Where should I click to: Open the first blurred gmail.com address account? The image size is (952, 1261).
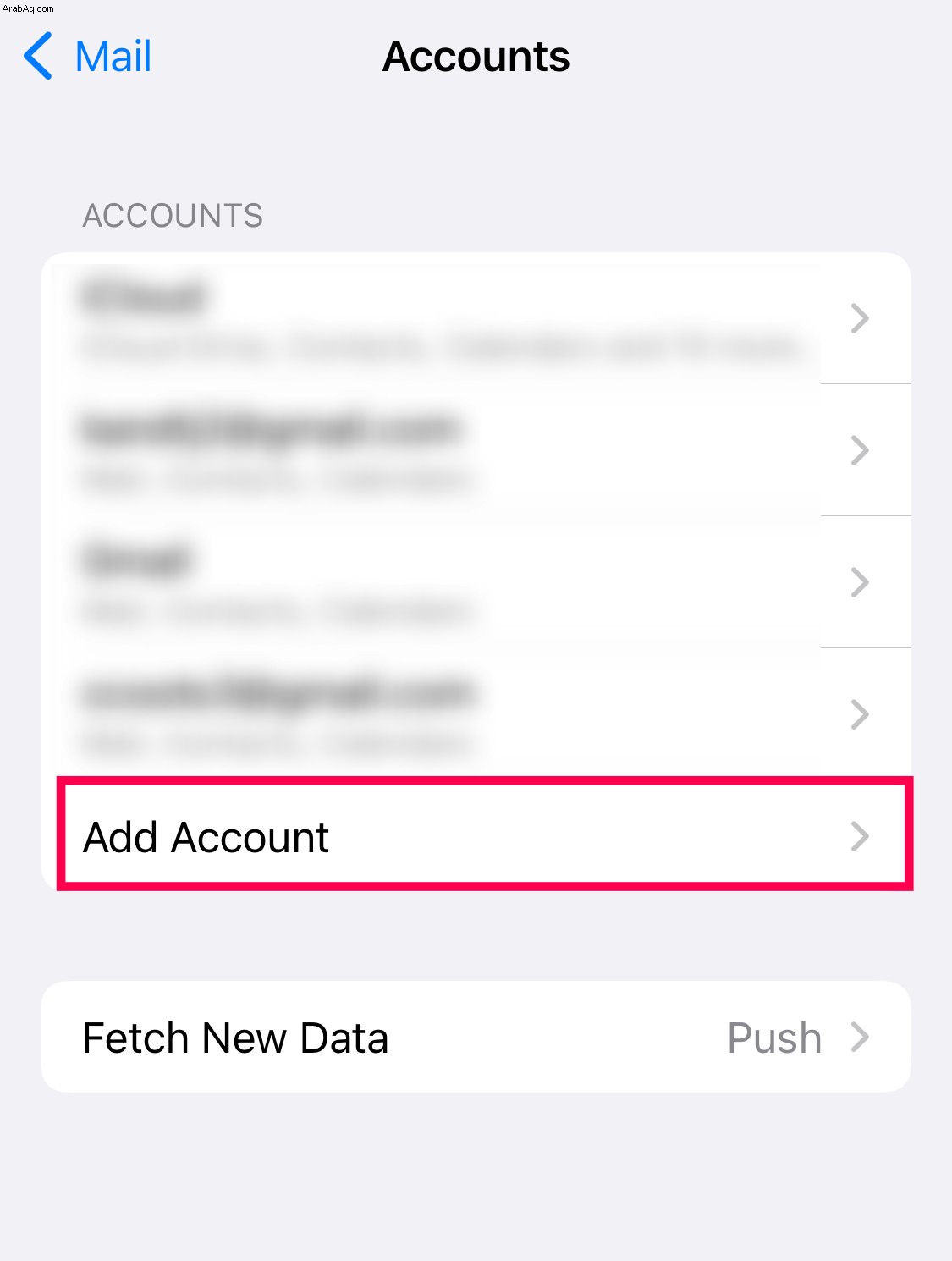pyautogui.click(x=476, y=450)
